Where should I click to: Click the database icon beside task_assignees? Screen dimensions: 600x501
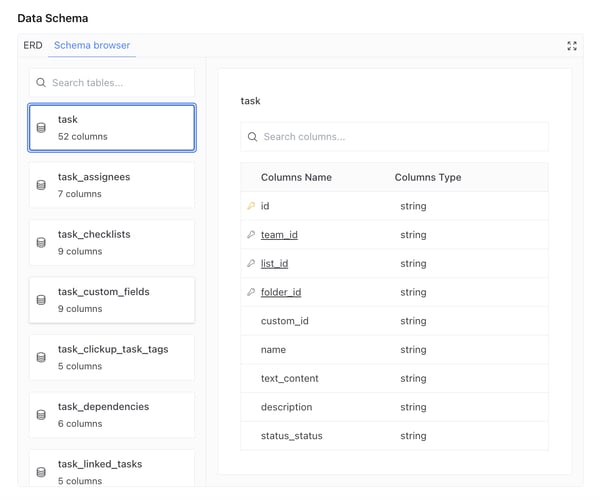coord(41,185)
